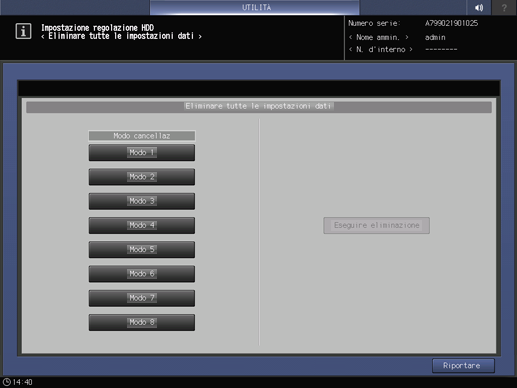Click the speaker volume icon
Viewport: 517px width, 388px height.
(479, 7)
